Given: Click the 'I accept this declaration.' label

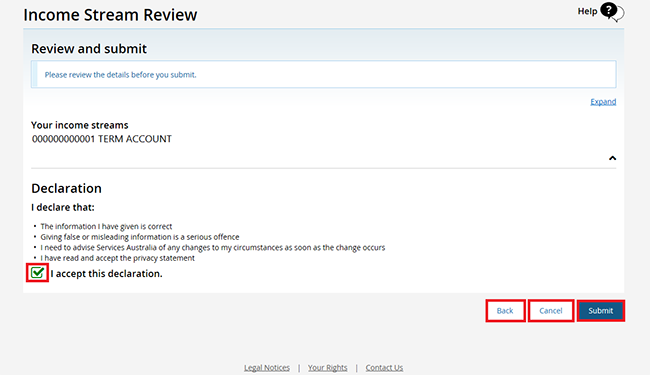Looking at the screenshot, I should click(107, 273).
